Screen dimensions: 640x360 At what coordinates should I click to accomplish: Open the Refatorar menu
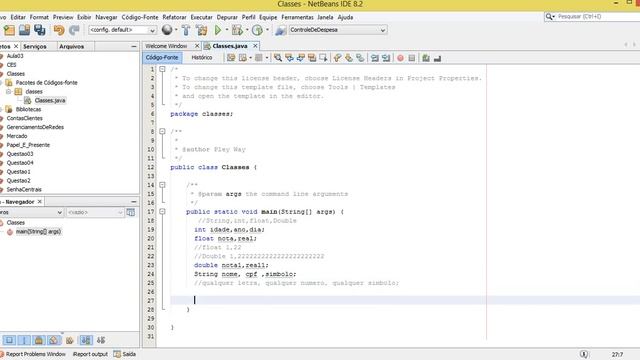point(174,17)
